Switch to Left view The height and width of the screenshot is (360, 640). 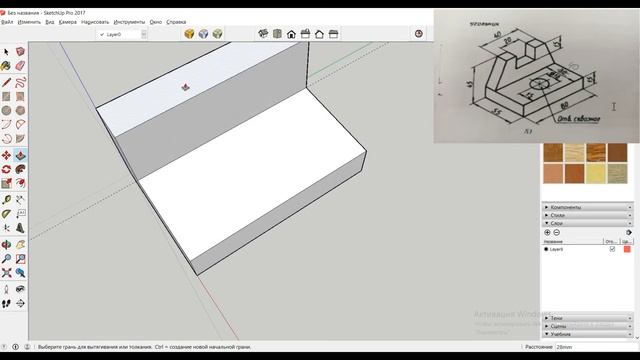(x=333, y=34)
